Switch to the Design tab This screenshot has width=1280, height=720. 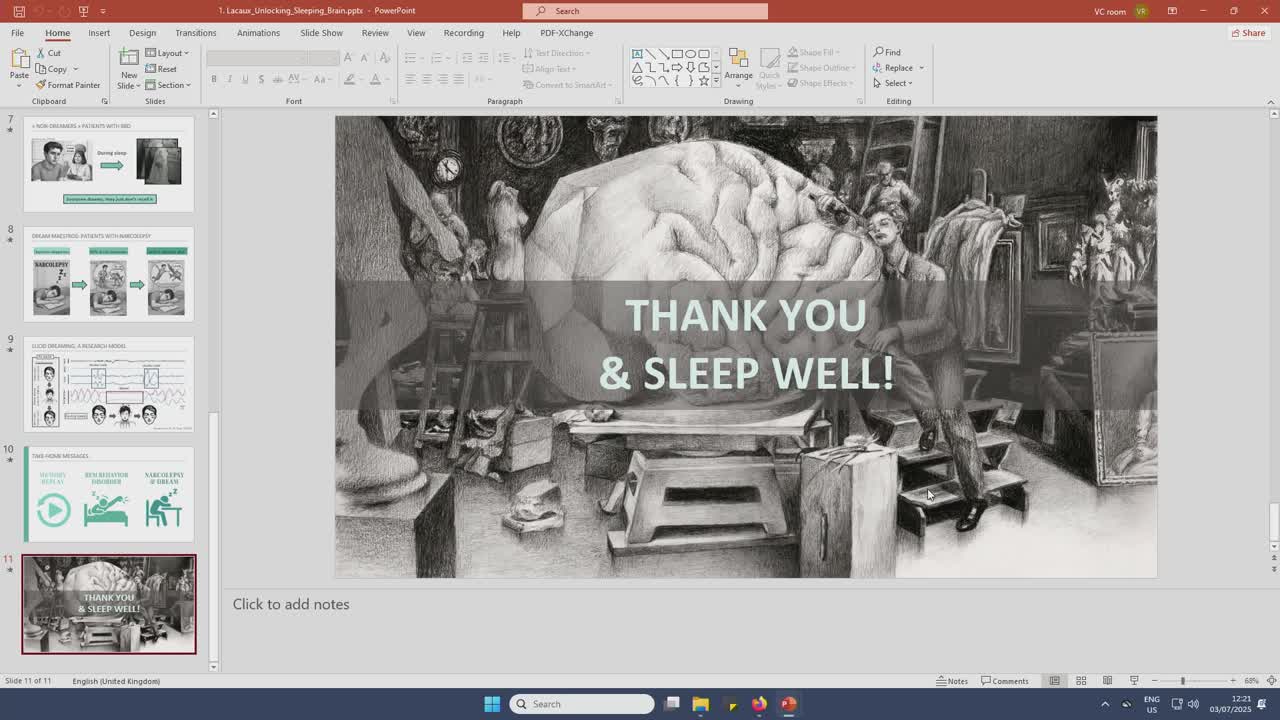click(x=142, y=33)
